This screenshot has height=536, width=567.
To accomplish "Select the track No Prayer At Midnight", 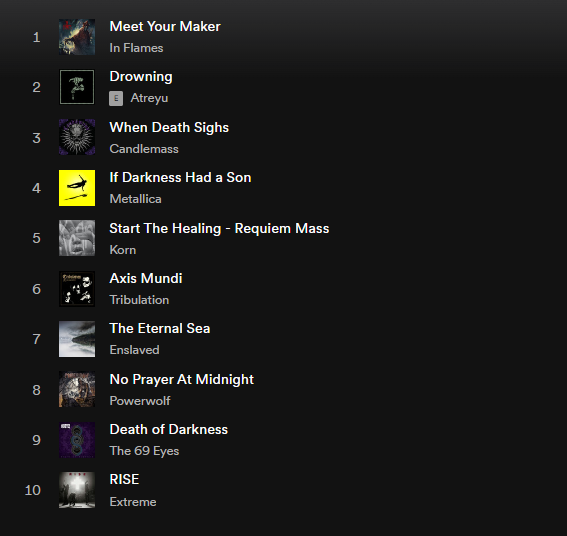I will click(x=182, y=379).
